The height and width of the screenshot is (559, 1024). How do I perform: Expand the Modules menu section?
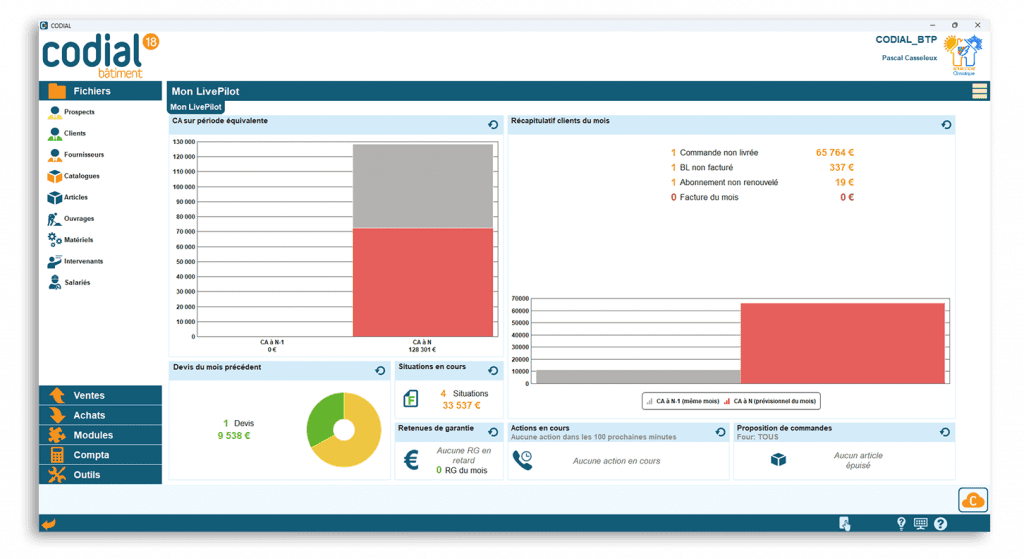click(x=101, y=435)
